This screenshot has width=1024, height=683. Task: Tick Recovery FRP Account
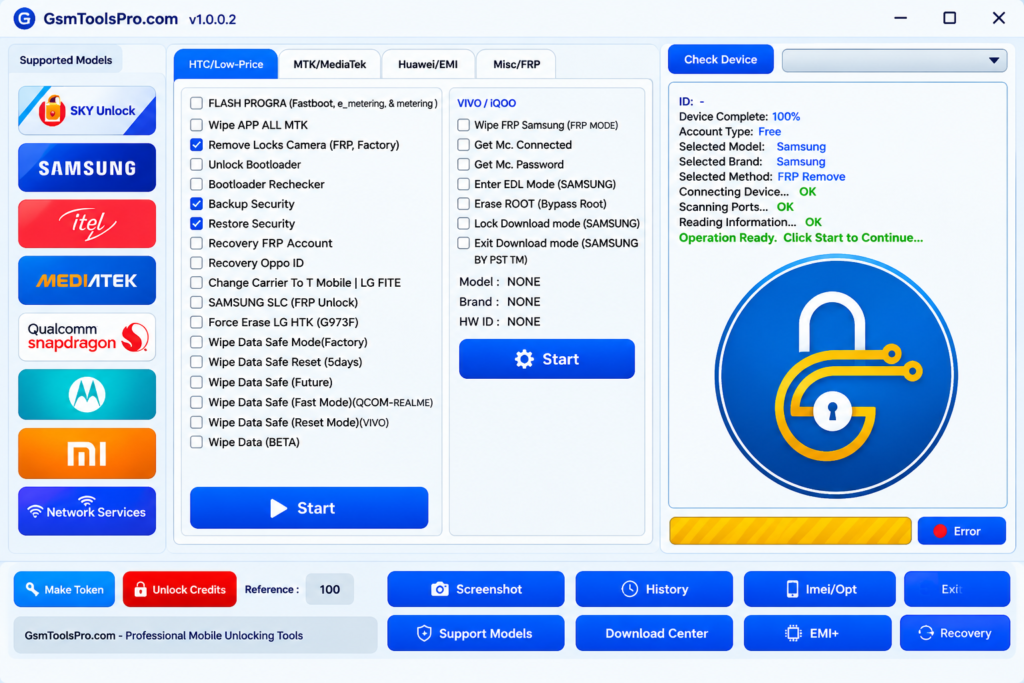pos(196,243)
